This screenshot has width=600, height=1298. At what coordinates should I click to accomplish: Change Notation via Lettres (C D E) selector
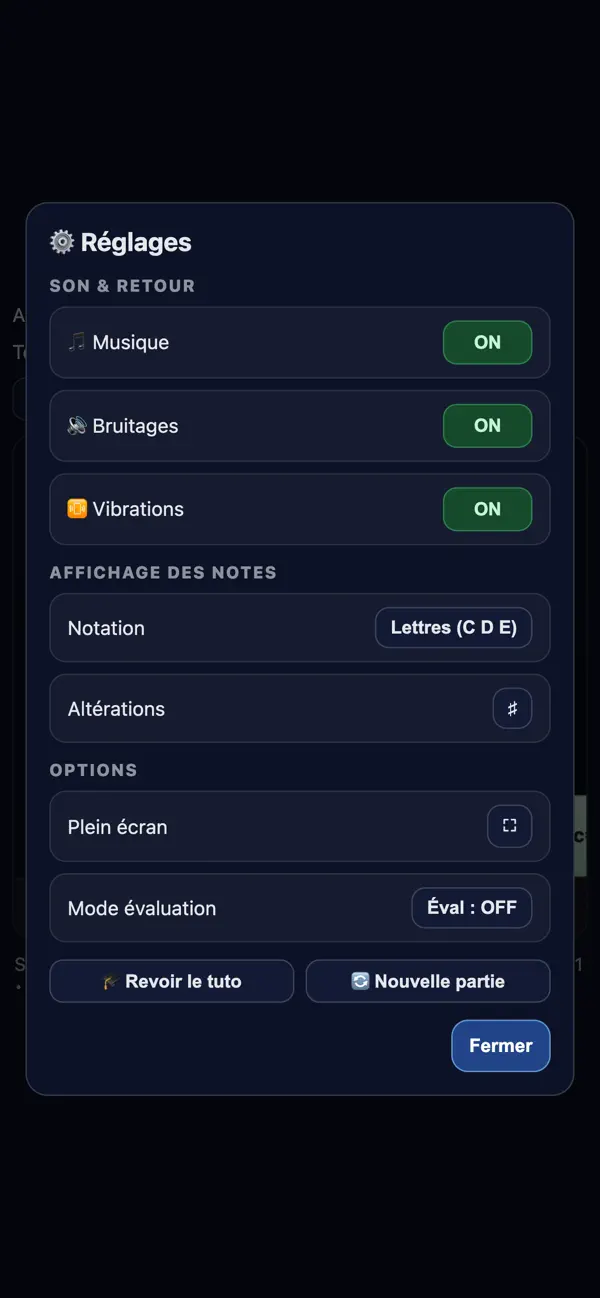pyautogui.click(x=454, y=628)
